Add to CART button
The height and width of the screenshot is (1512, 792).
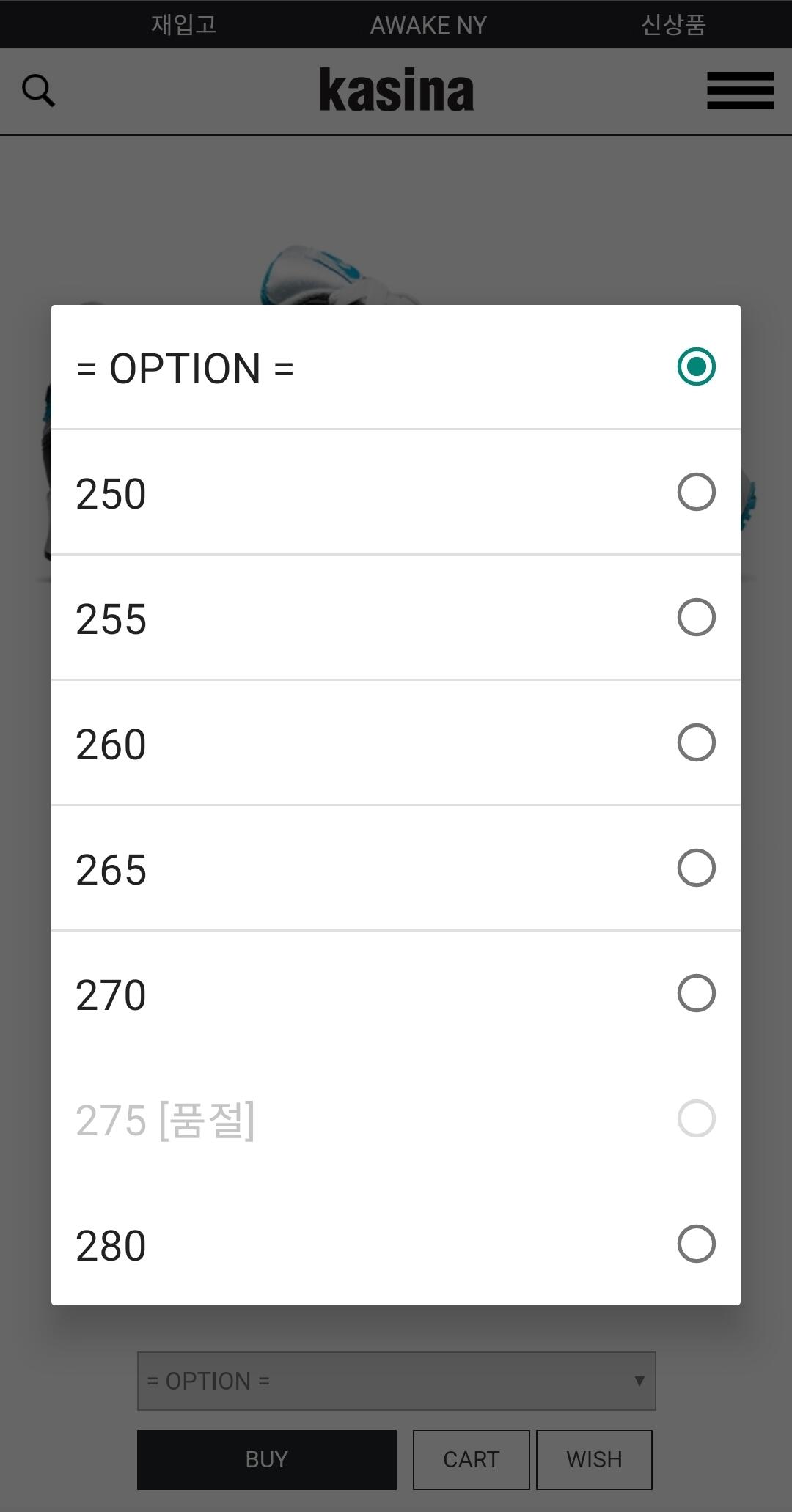471,1459
